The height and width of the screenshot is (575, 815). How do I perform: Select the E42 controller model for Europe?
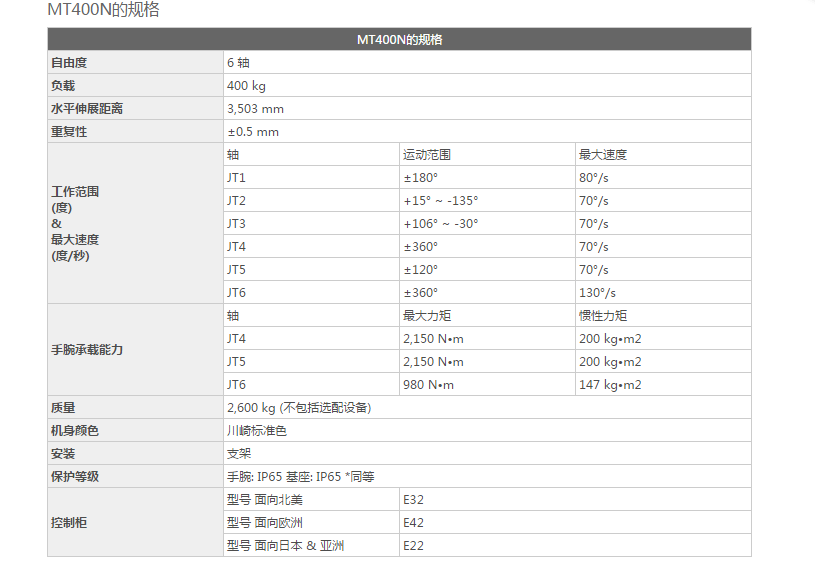[414, 523]
